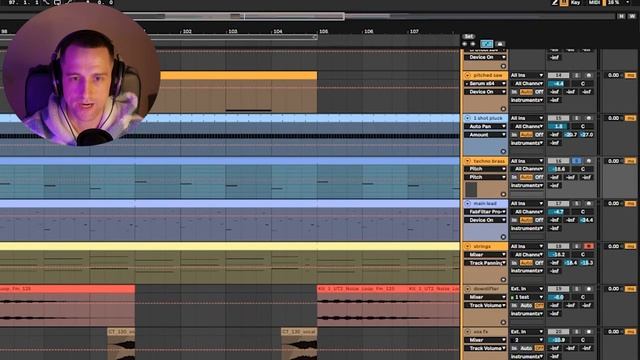Add automation lane on downlifter track
This screenshot has height=360, width=640.
tap(503, 322)
